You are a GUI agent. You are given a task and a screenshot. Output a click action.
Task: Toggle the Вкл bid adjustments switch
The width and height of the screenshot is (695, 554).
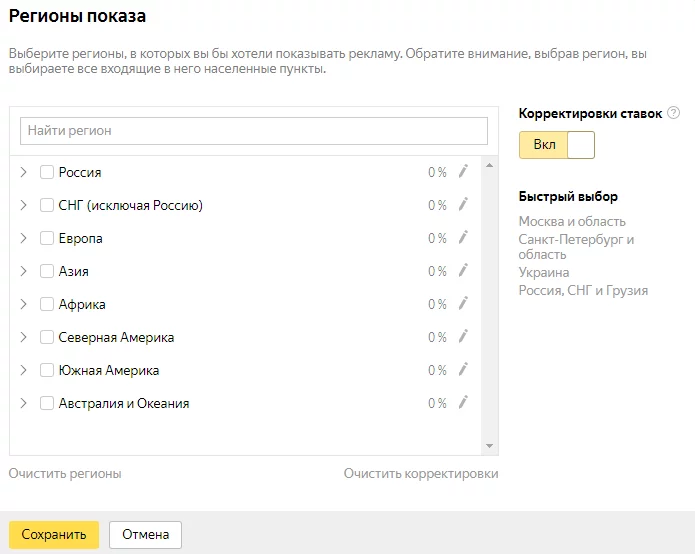[x=557, y=145]
